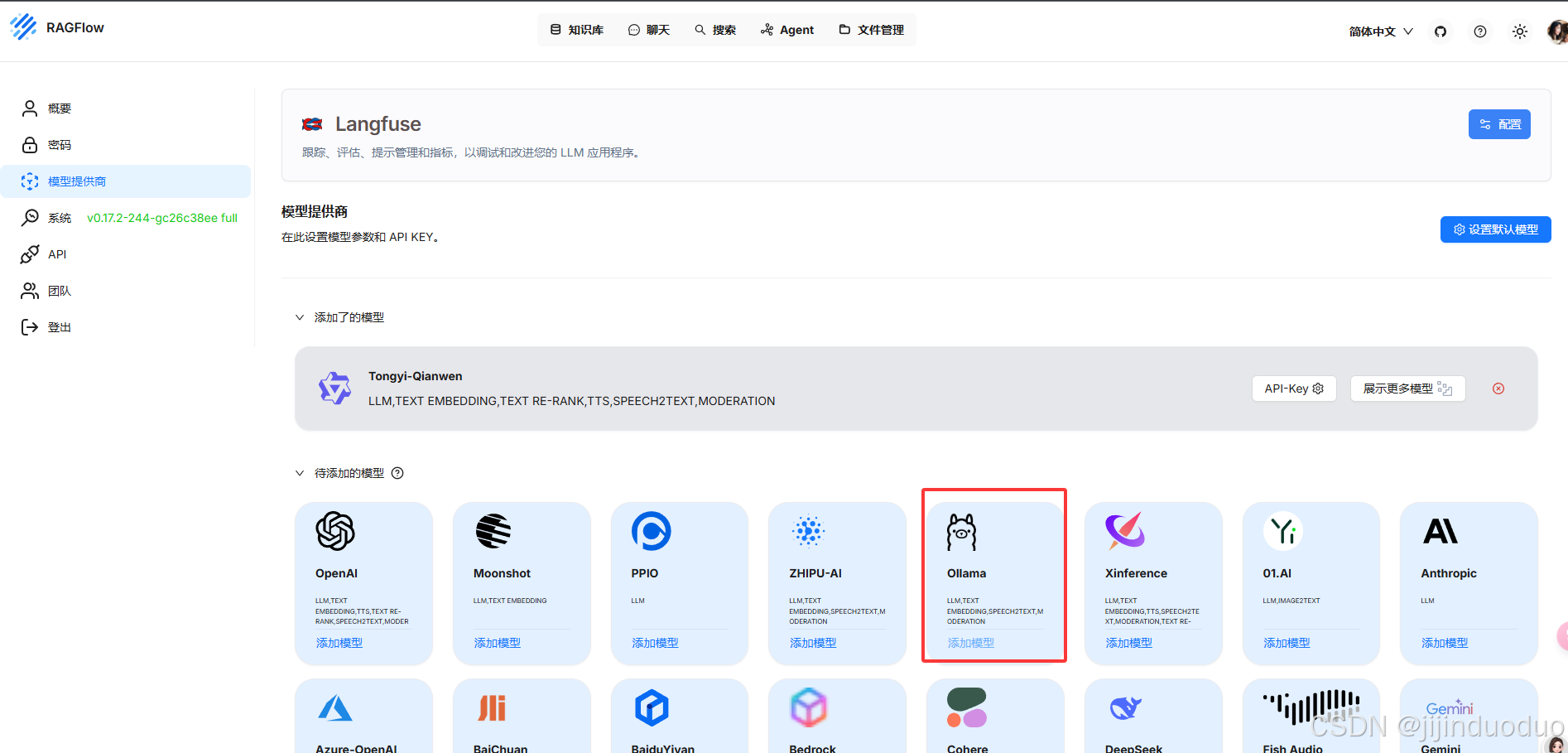Viewport: 1568px width, 753px height.
Task: Collapse the 添加了的模型 section
Action: pyautogui.click(x=300, y=317)
